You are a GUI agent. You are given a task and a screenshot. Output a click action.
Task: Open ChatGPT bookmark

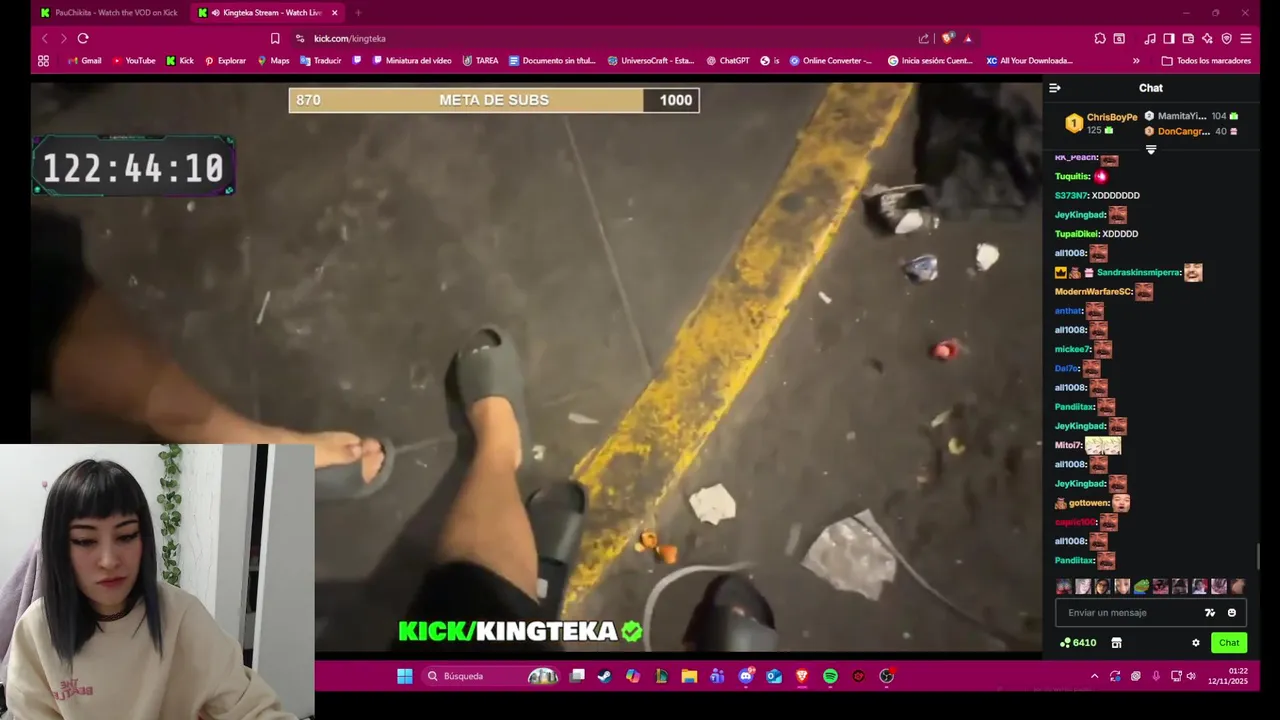[727, 60]
